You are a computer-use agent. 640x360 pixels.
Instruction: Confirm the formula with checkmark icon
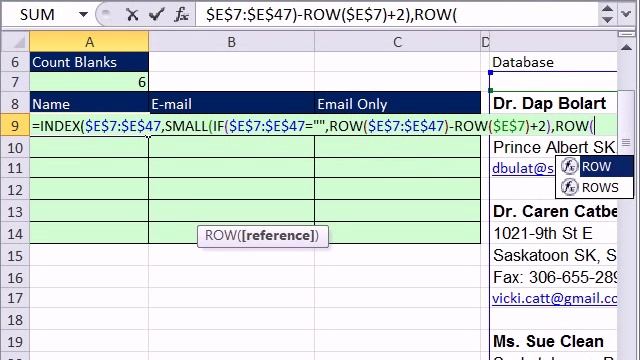[156, 15]
